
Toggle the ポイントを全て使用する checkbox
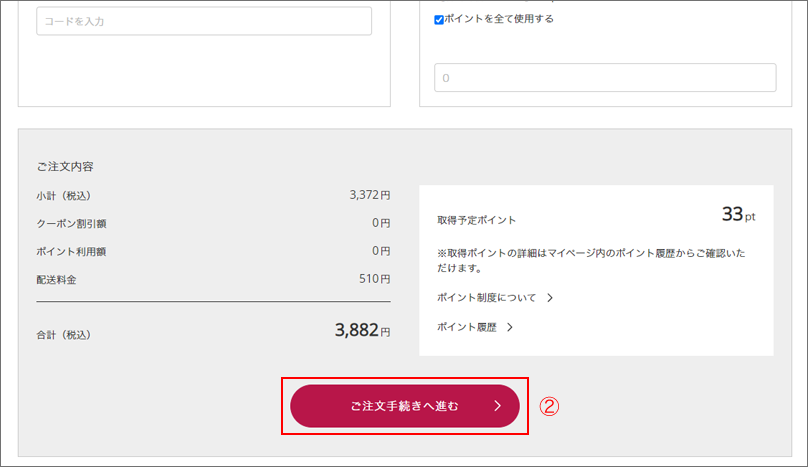pos(440,19)
